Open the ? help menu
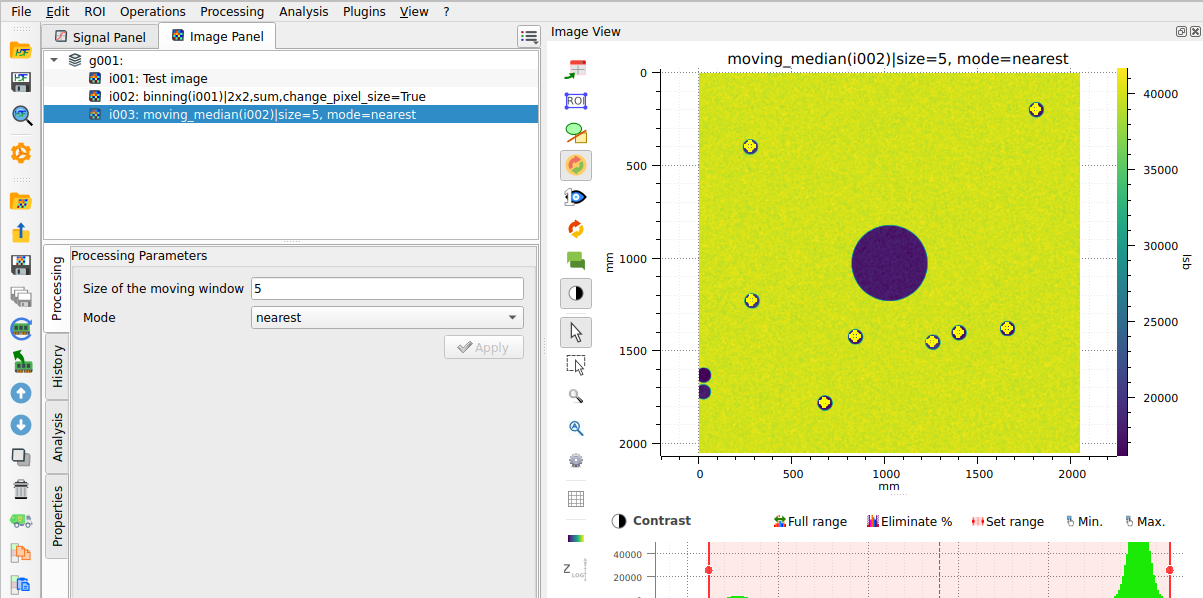1203x598 pixels. [x=446, y=12]
